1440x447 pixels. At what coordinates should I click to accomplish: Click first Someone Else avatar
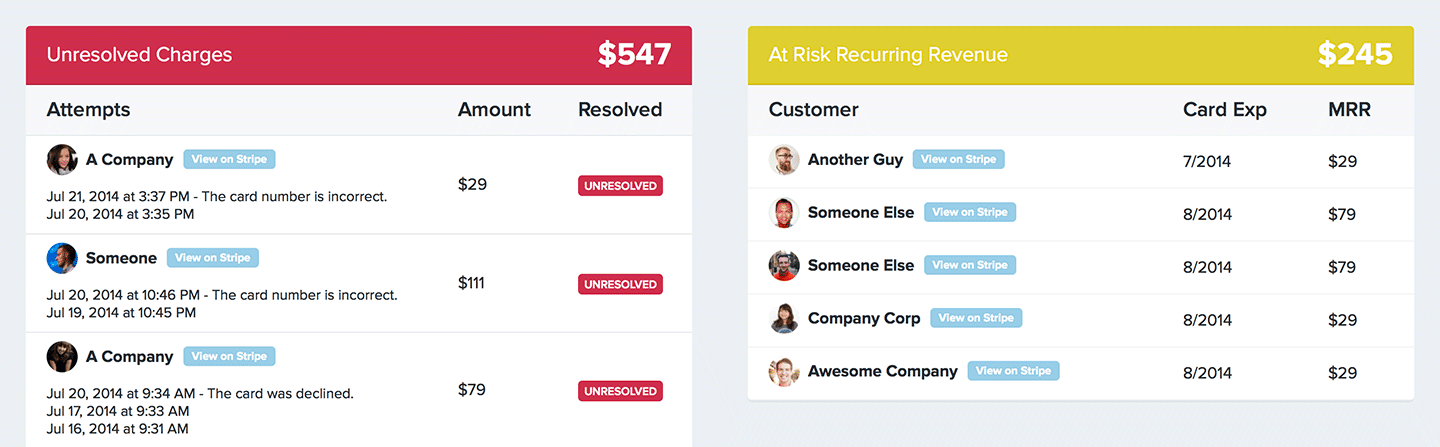pos(784,212)
